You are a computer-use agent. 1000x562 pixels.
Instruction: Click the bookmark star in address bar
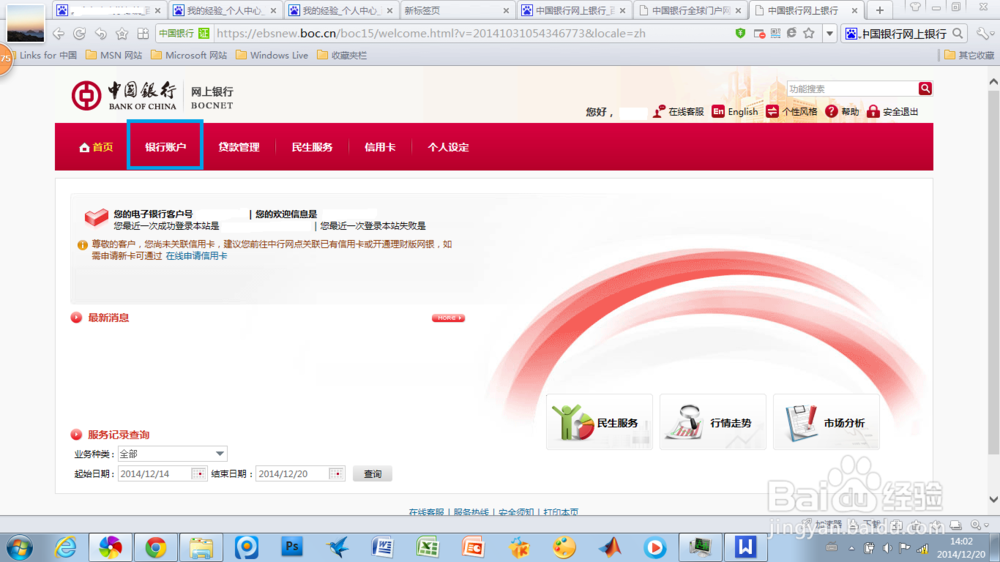[809, 33]
